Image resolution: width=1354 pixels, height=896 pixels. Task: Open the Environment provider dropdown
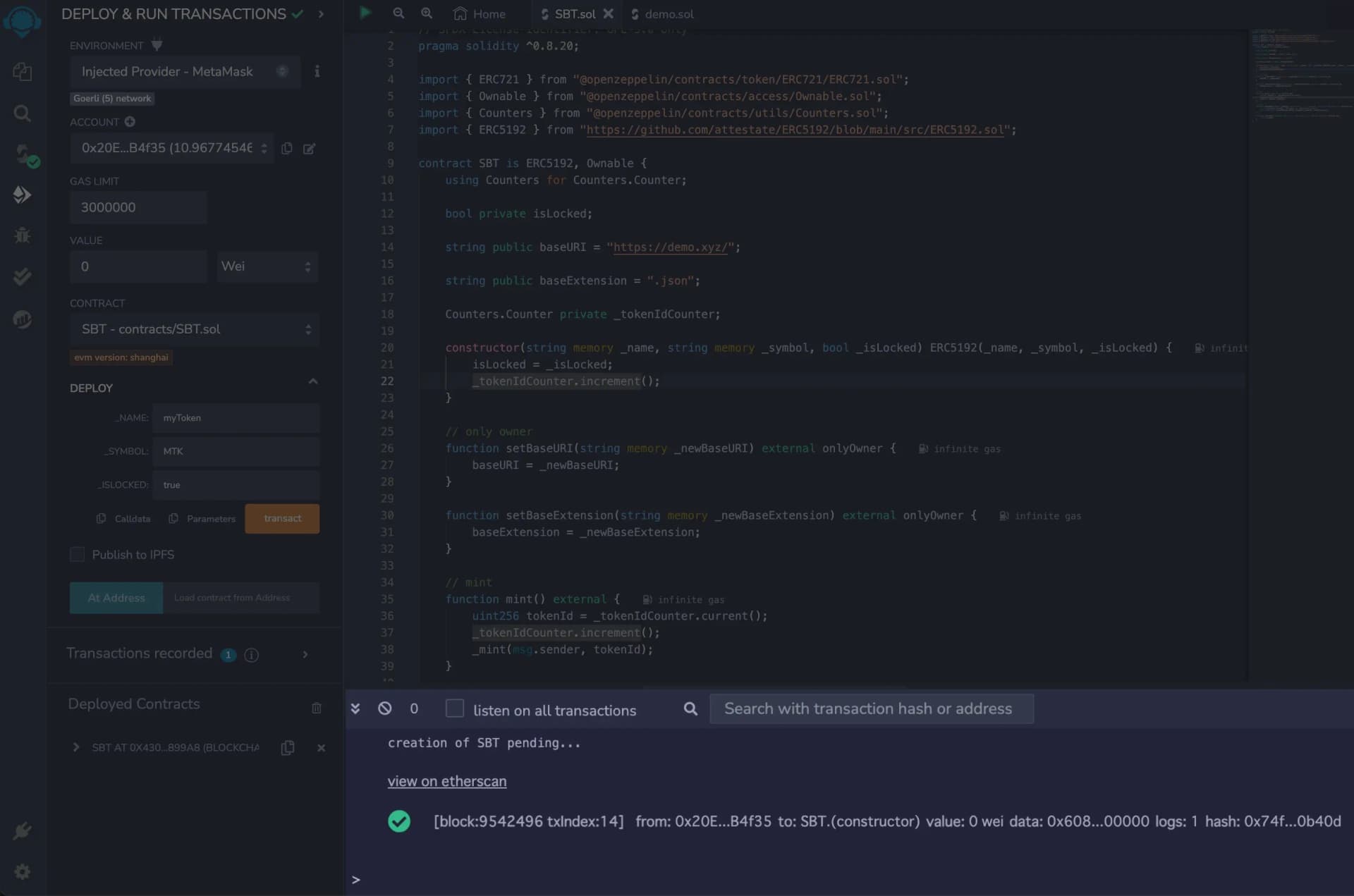185,71
